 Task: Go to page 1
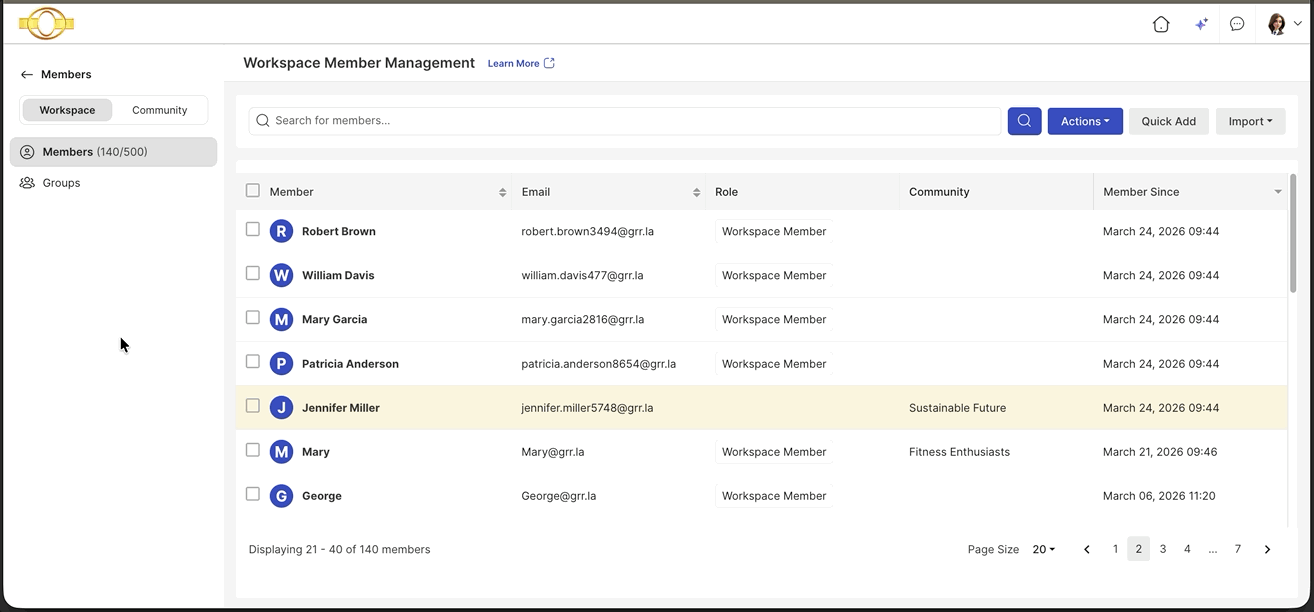1115,549
